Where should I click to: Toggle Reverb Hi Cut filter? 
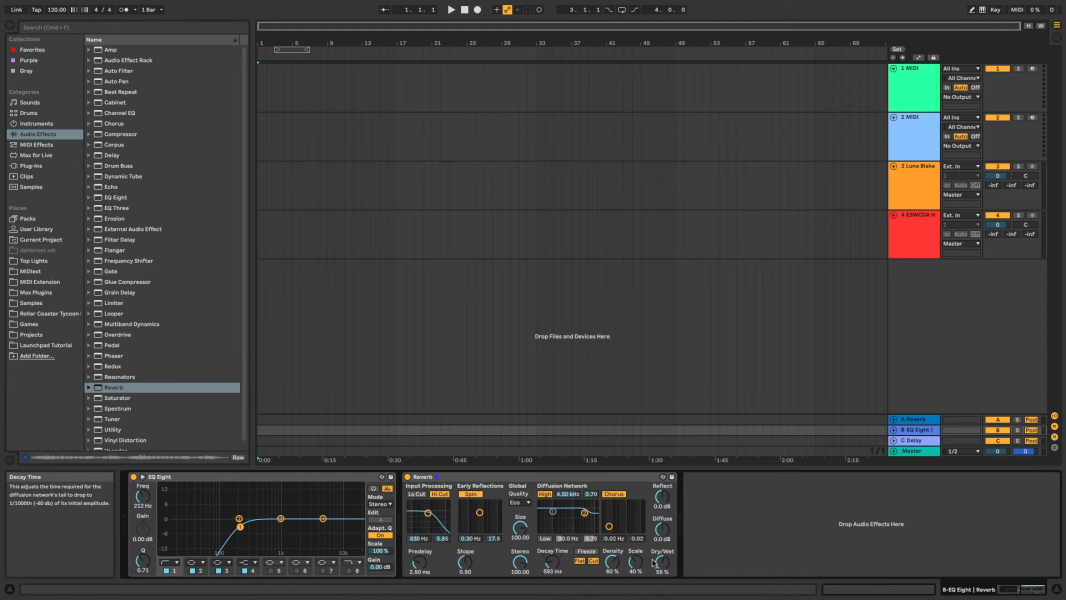[440, 494]
